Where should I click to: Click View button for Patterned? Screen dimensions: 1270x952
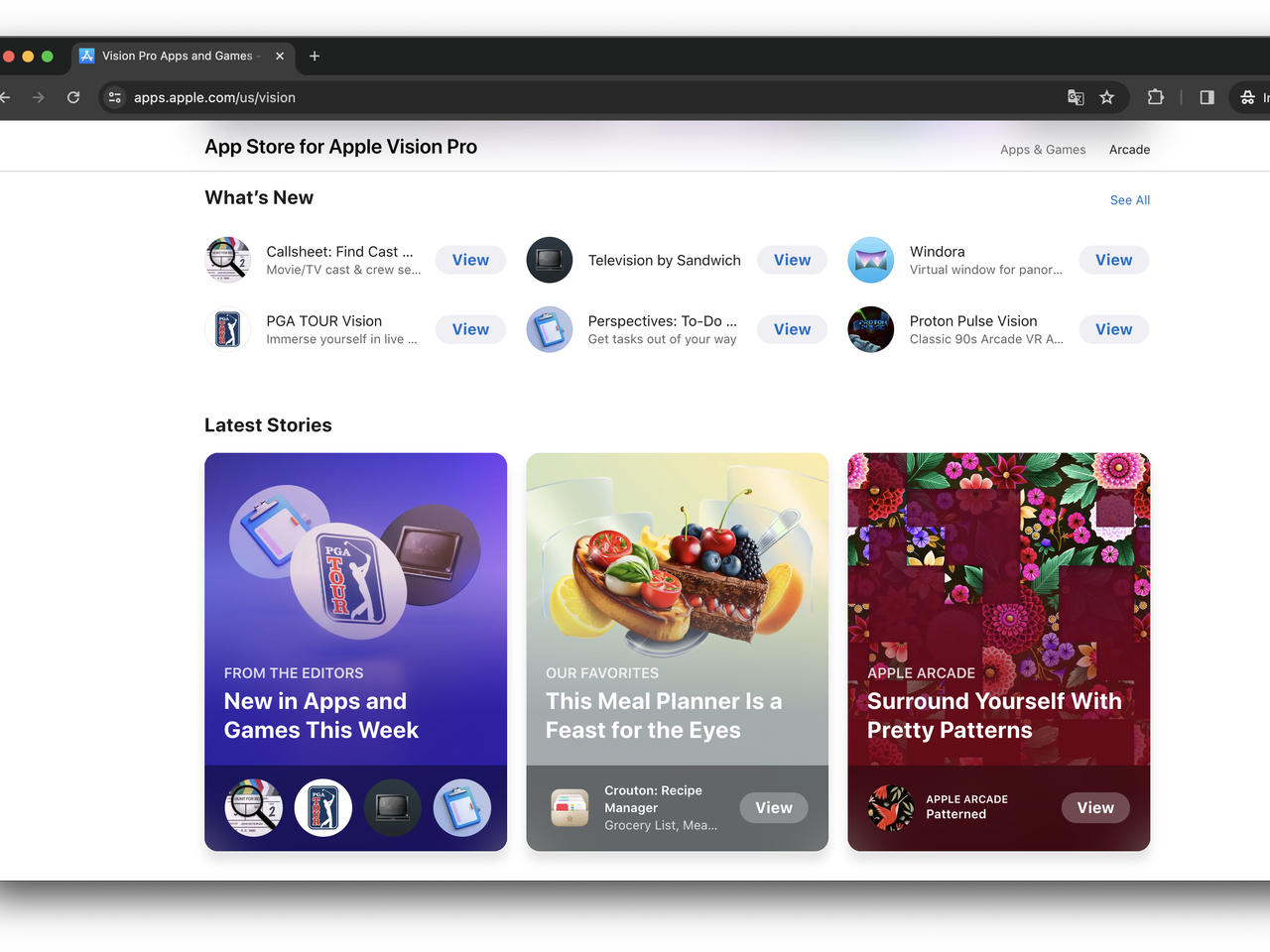[1095, 807]
